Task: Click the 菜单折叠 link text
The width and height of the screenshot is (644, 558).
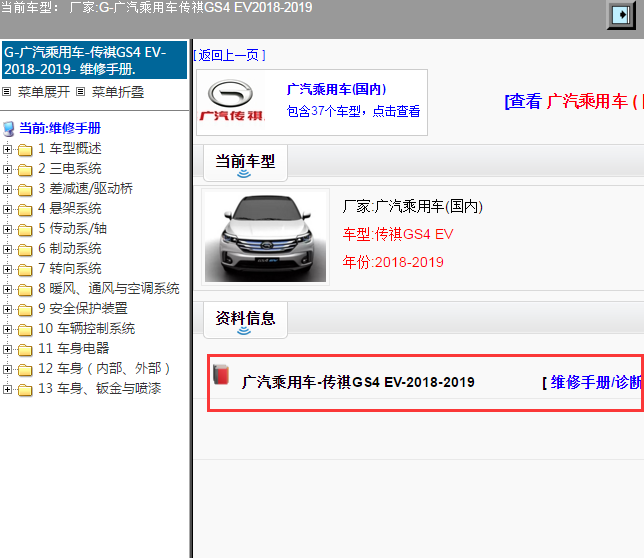Action: [118, 92]
